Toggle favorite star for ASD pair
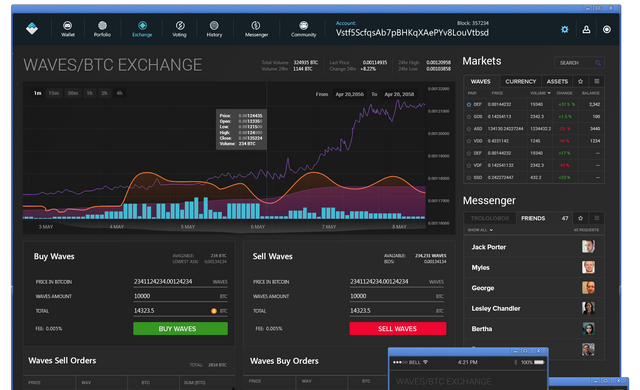640x390 pixels. [469, 129]
